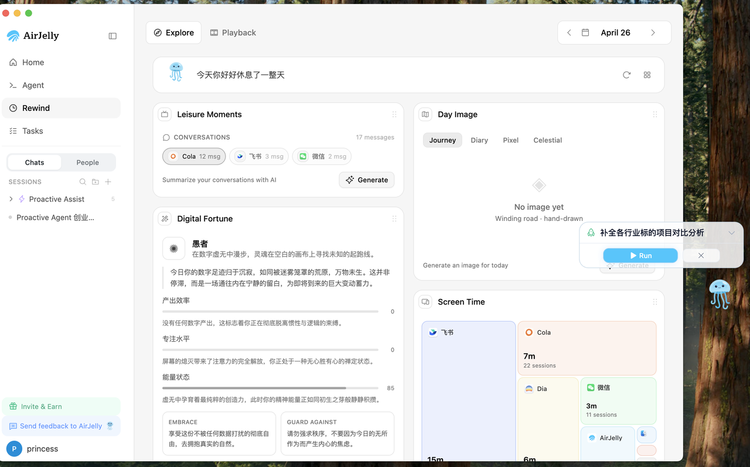Open the grid layout icon in the banner

click(x=647, y=75)
